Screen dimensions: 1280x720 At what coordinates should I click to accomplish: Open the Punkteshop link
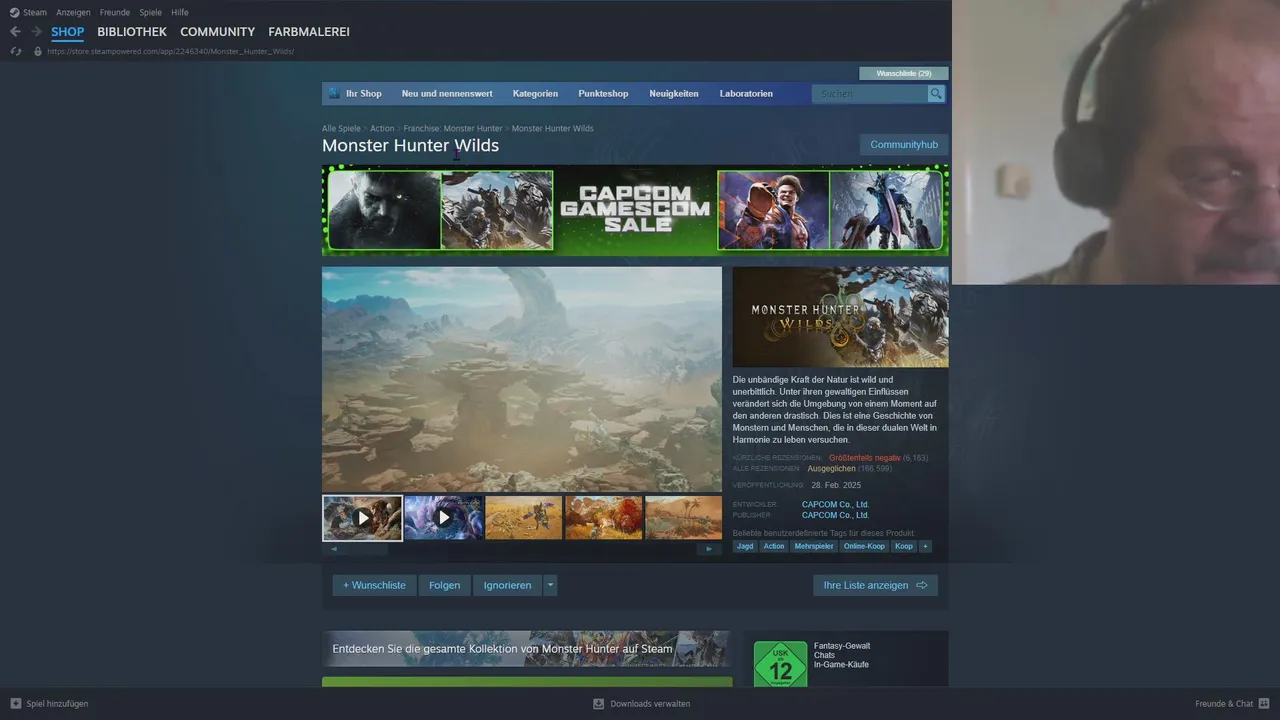tap(603, 93)
